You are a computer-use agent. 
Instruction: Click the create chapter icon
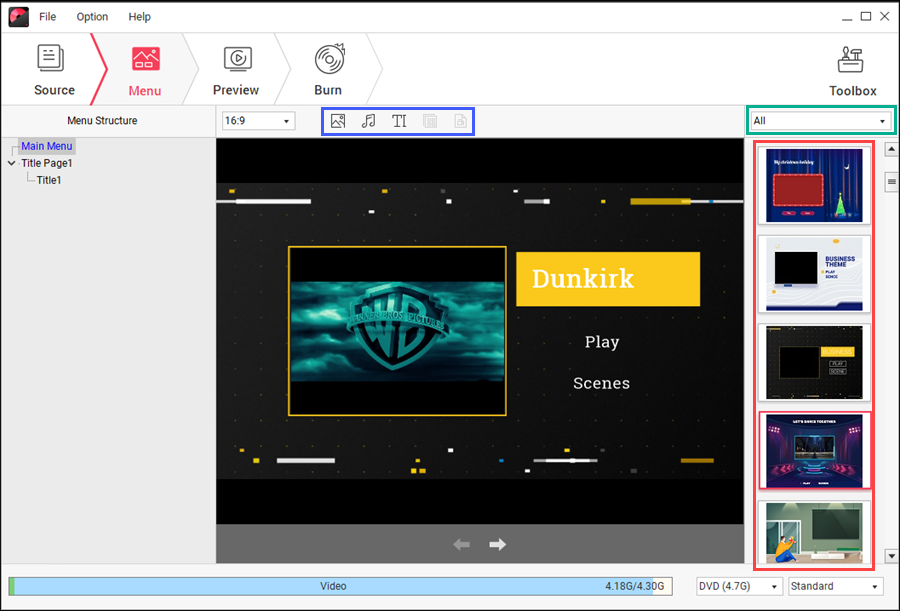point(460,121)
